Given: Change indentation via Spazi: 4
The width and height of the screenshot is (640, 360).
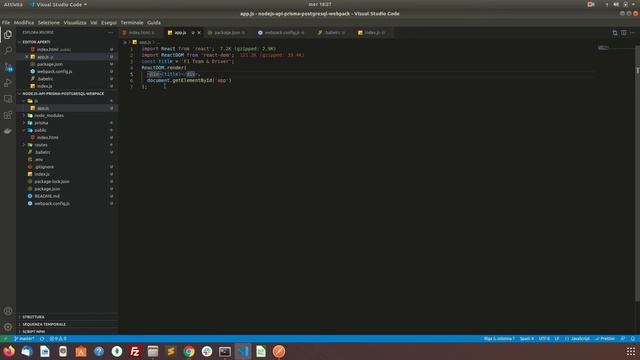Looking at the screenshot, I should pyautogui.click(x=527, y=339).
